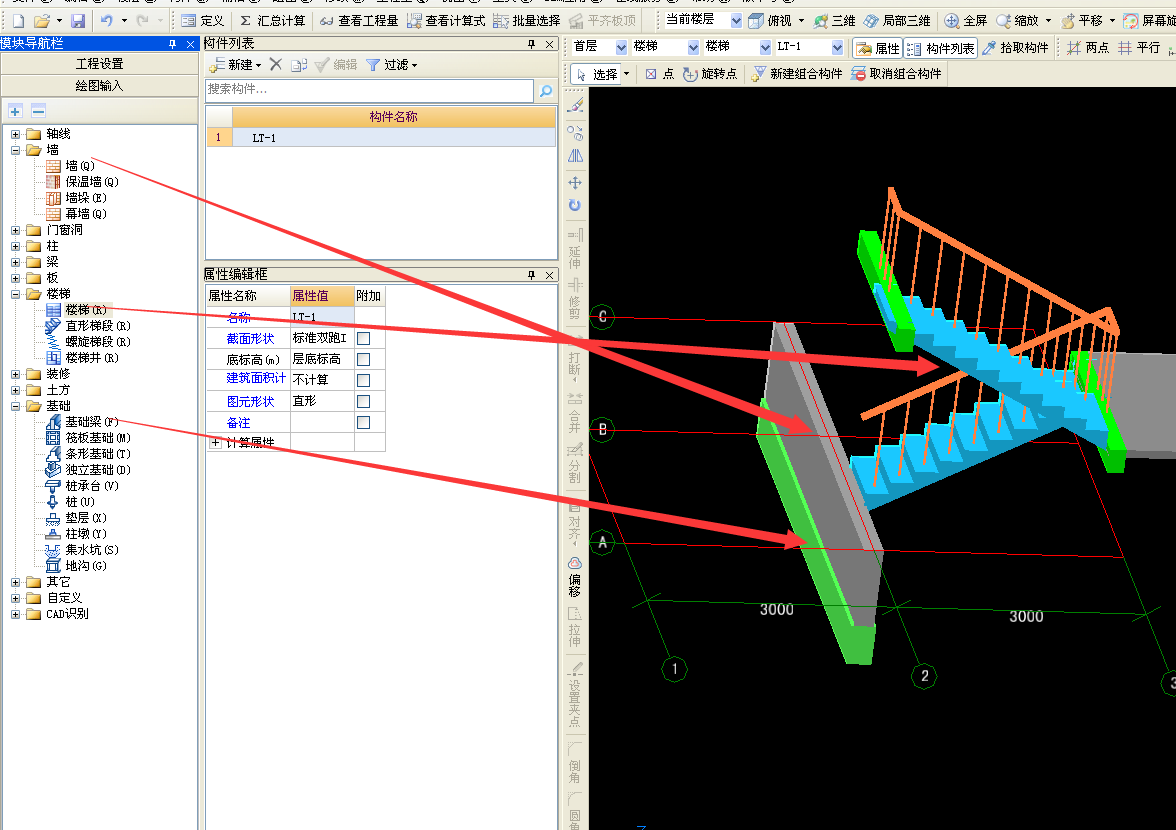Image resolution: width=1176 pixels, height=830 pixels.
Task: Click 平行 parallel axis tool
Action: tap(1138, 48)
